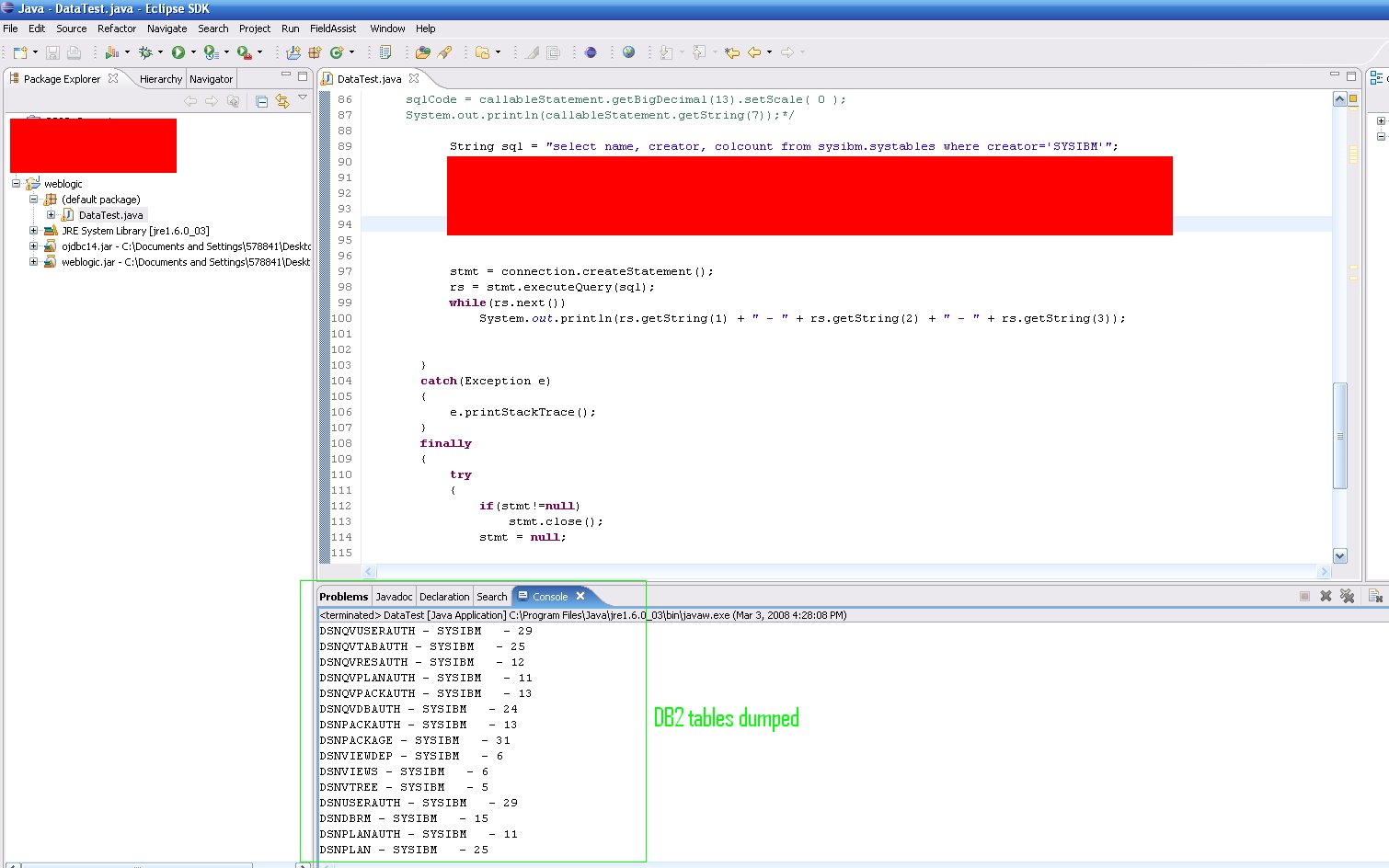The width and height of the screenshot is (1389, 868).
Task: Click the profile chart toolbar icon
Action: coord(111,52)
